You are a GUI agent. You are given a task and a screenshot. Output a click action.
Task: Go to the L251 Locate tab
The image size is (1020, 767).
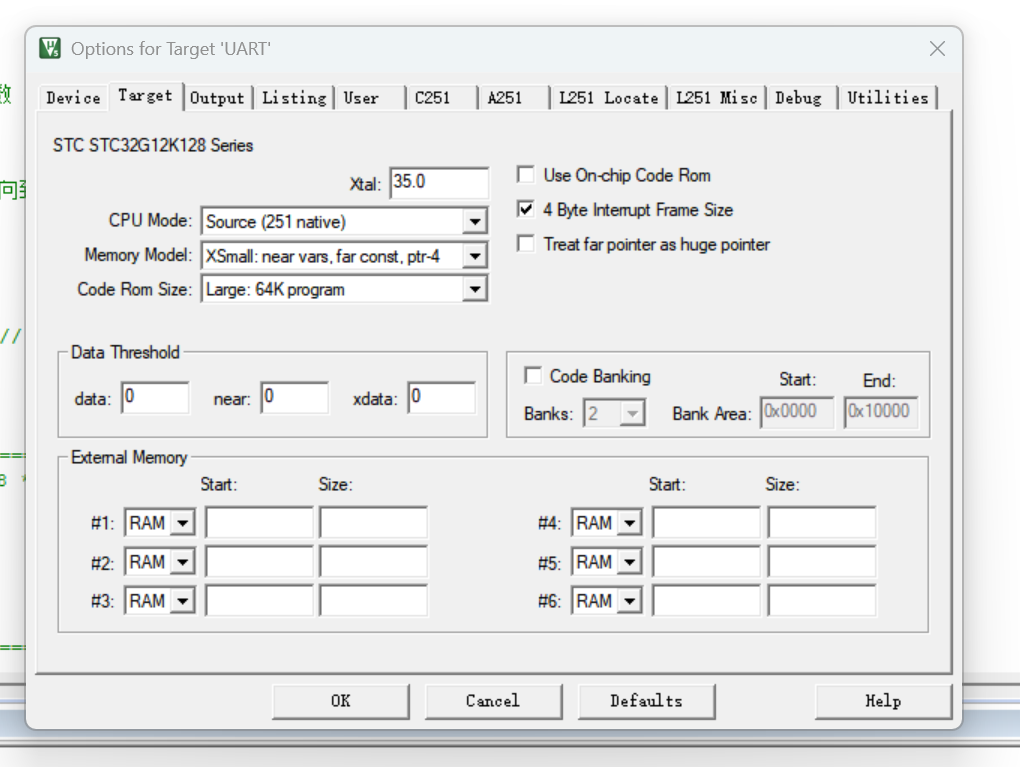tap(608, 98)
